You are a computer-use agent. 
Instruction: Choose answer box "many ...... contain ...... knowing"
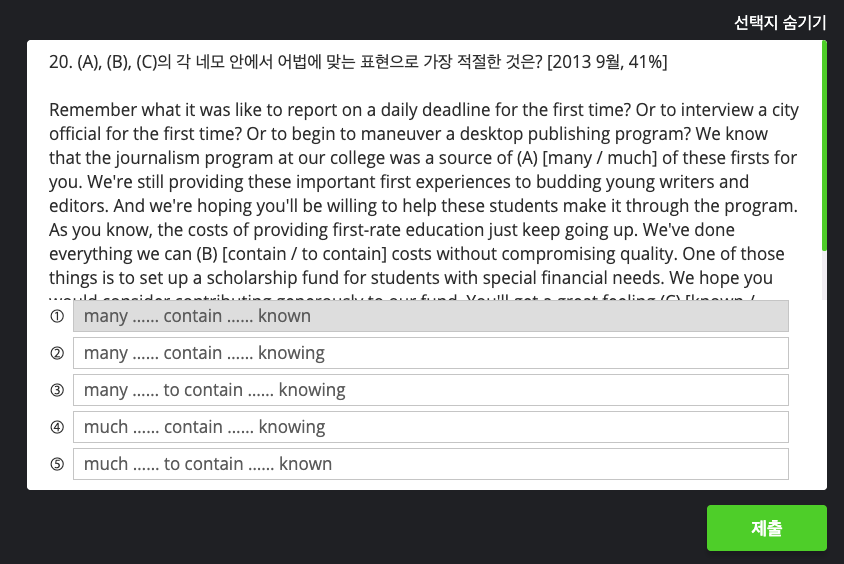pos(430,353)
